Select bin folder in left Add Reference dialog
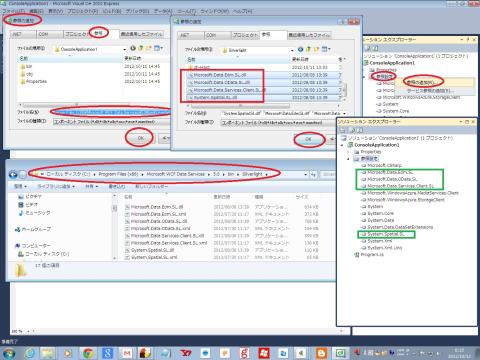 [26, 66]
